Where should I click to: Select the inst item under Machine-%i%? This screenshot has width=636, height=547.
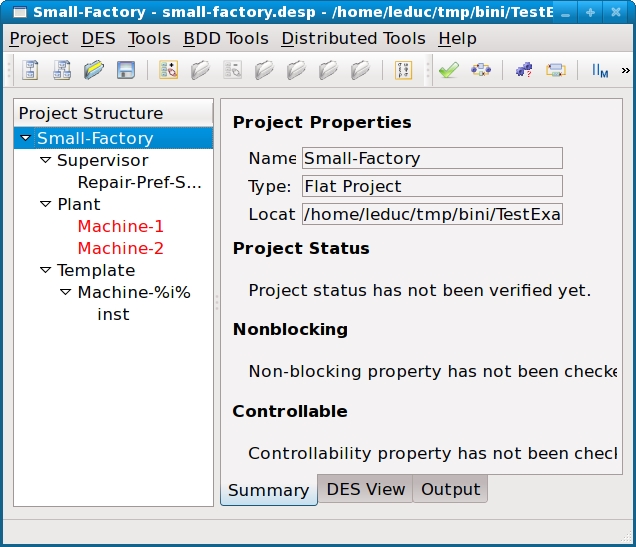pos(113,314)
